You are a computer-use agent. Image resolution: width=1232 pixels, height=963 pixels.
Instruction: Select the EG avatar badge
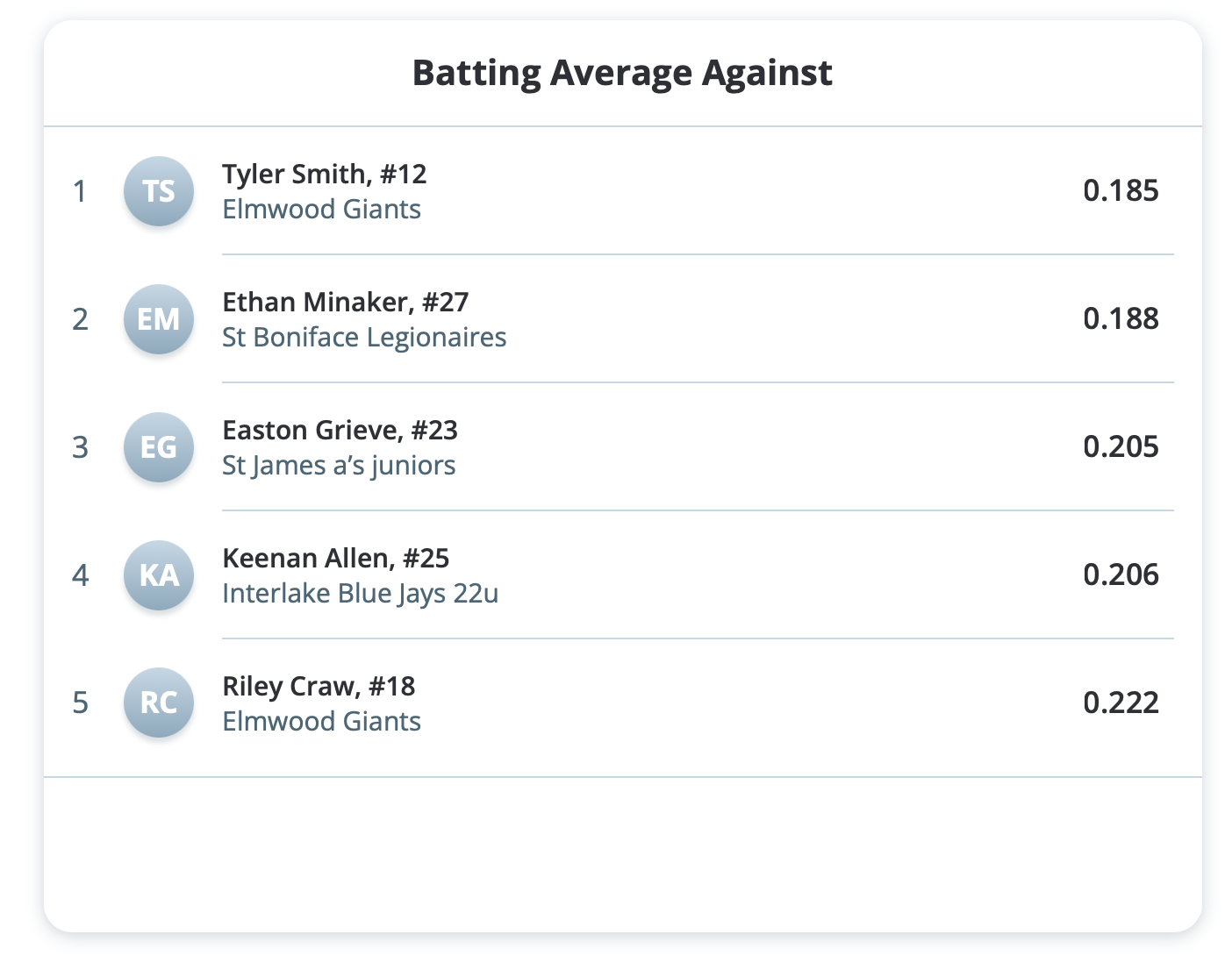pos(159,446)
